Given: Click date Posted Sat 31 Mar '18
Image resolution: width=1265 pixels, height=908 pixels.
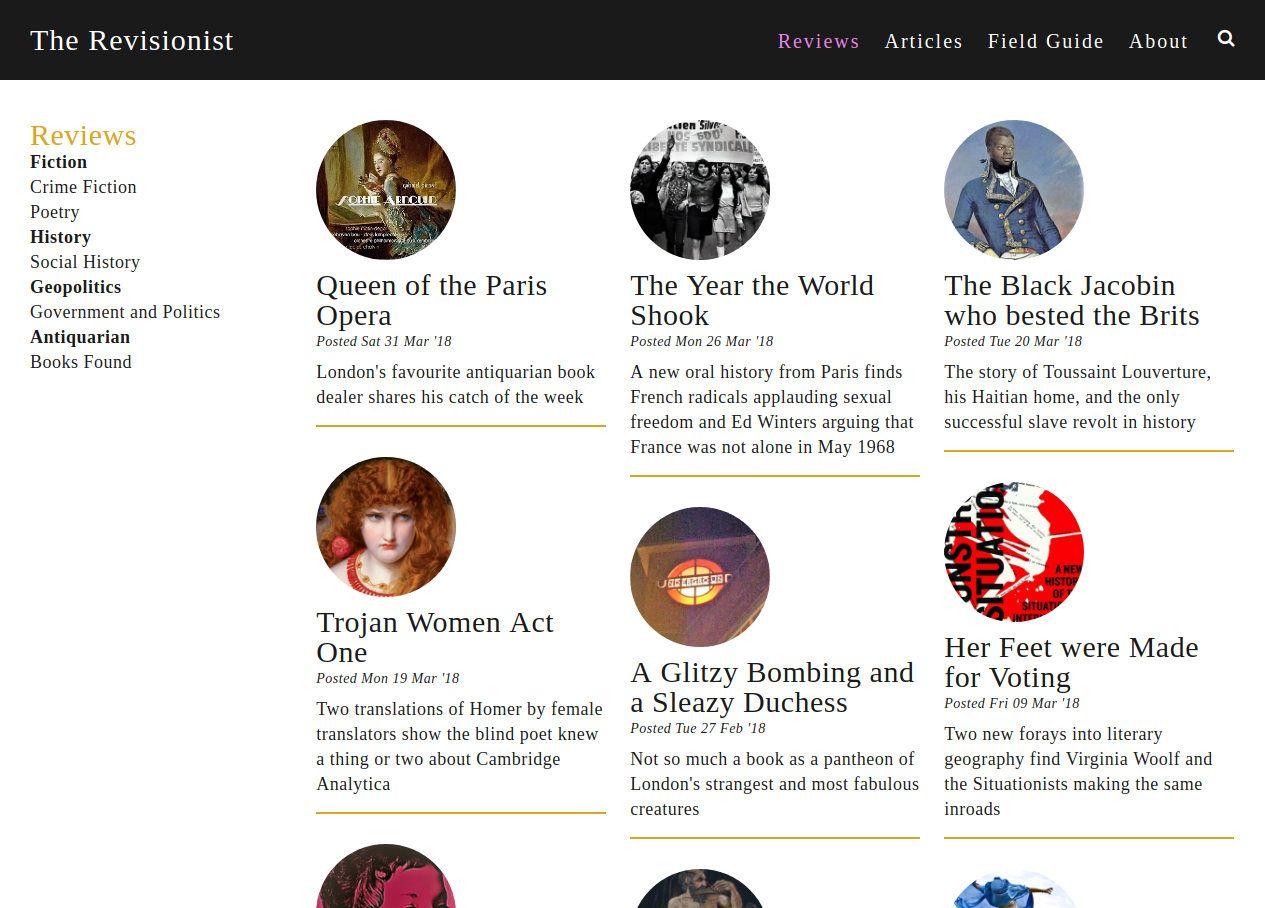Looking at the screenshot, I should tap(384, 341).
